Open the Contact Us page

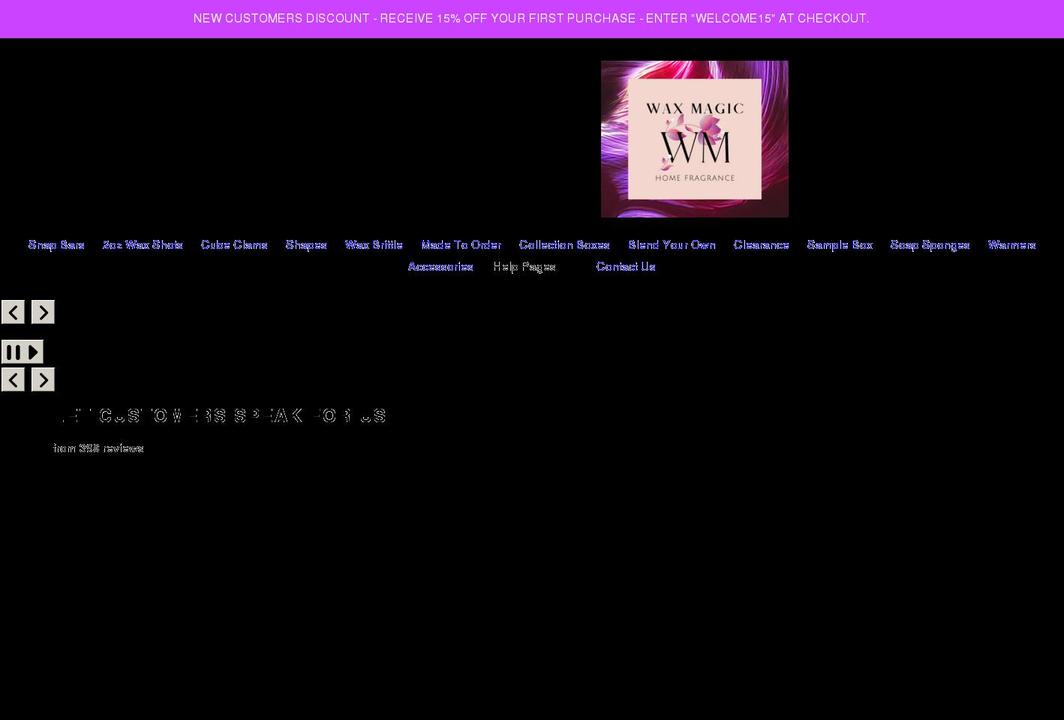625,266
